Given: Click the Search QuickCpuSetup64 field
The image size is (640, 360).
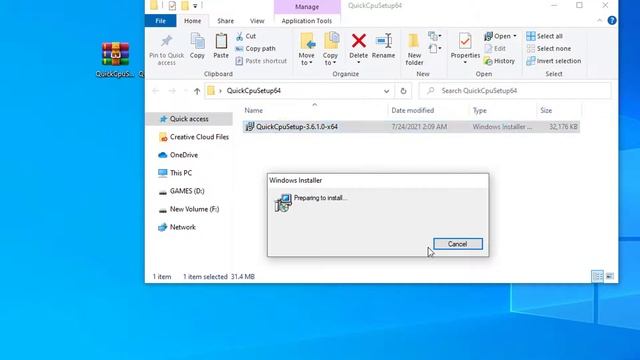Looking at the screenshot, I should [515, 91].
